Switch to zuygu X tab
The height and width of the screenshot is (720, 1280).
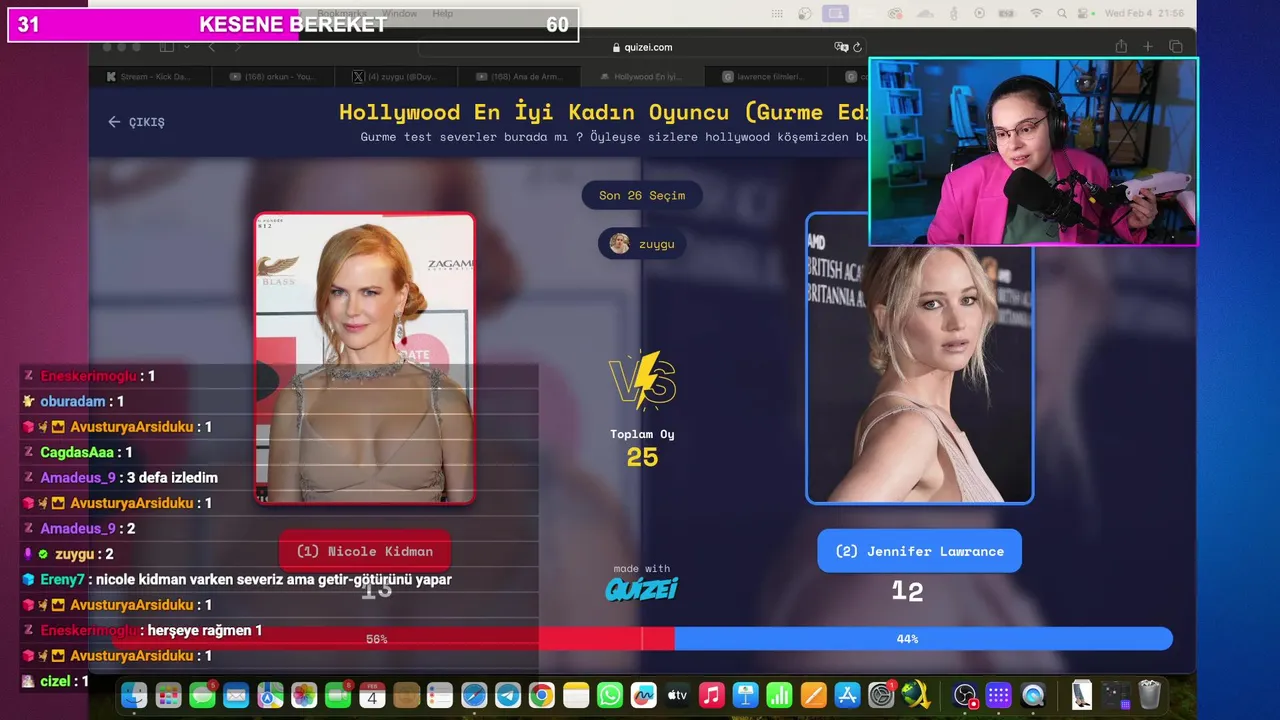click(396, 76)
